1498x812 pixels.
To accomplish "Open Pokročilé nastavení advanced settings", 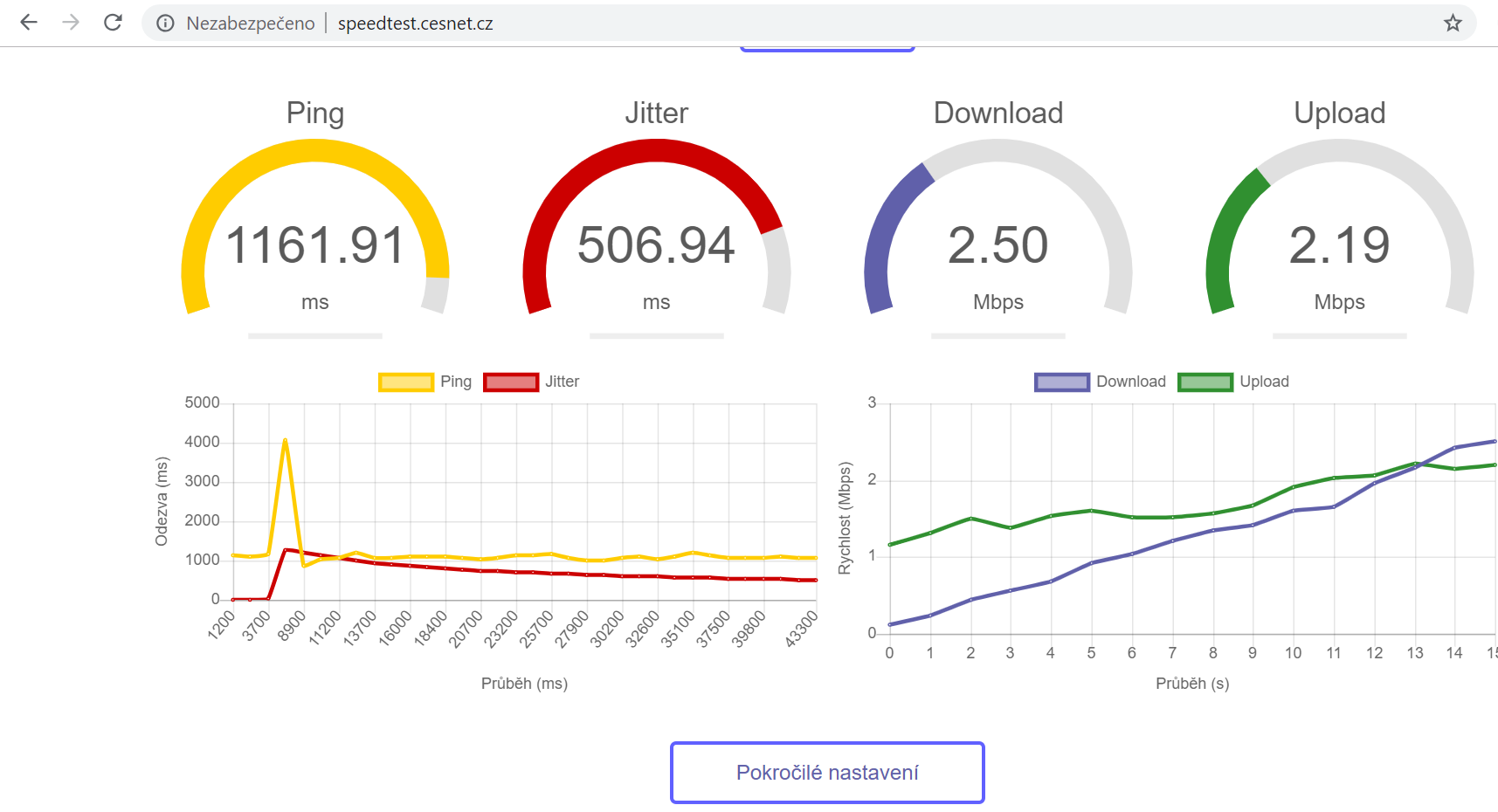I will (x=827, y=773).
